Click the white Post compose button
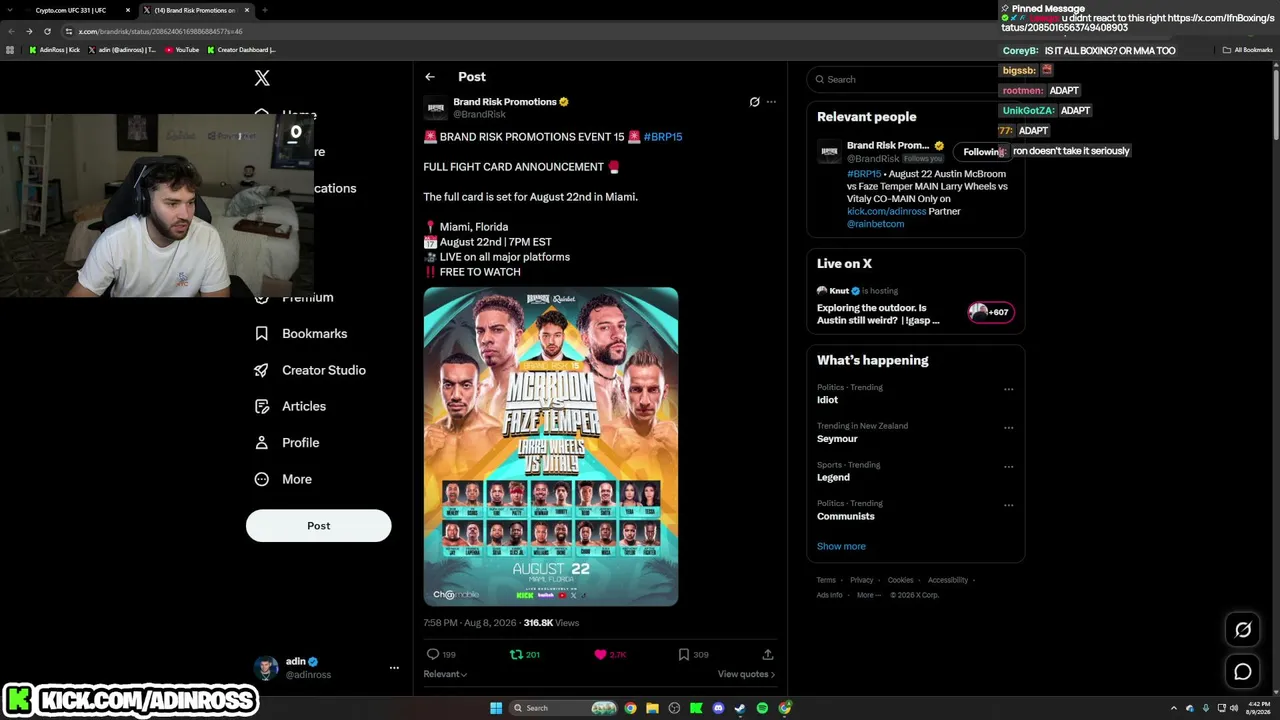 319,526
